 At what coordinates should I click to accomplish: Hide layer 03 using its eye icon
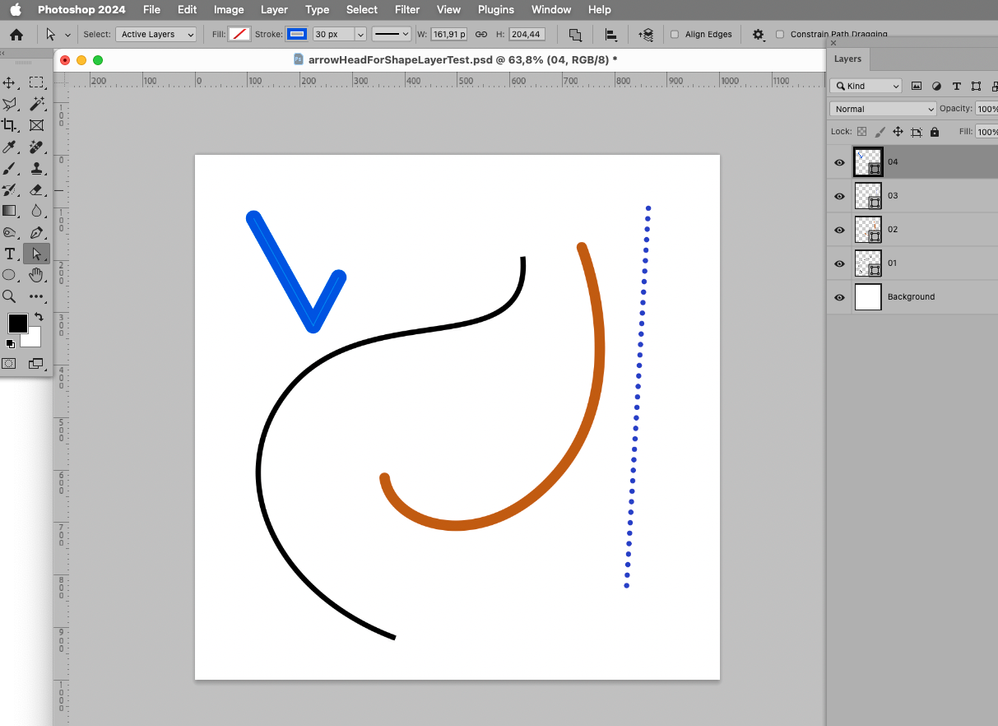(x=839, y=196)
